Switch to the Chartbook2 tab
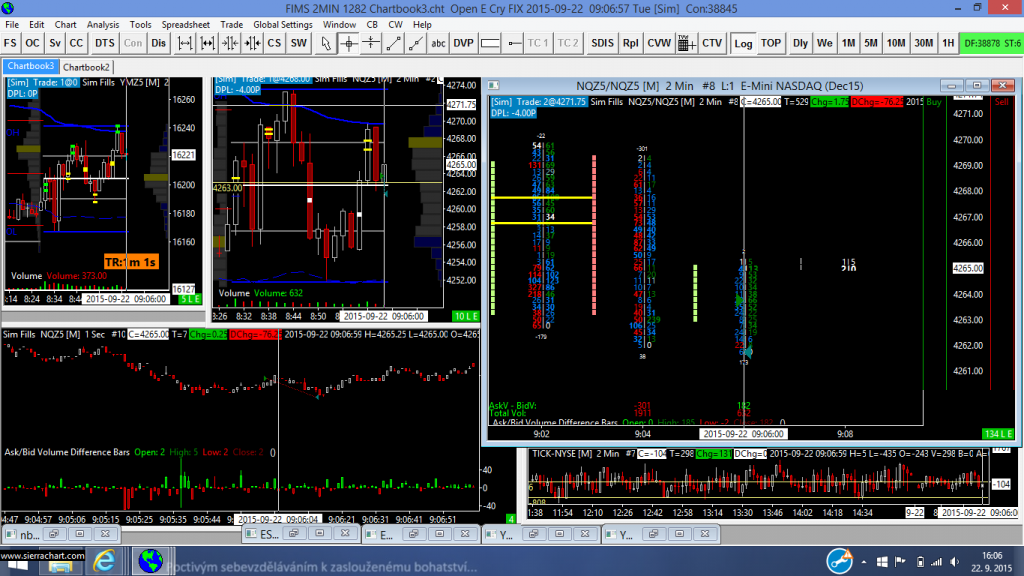 point(86,67)
